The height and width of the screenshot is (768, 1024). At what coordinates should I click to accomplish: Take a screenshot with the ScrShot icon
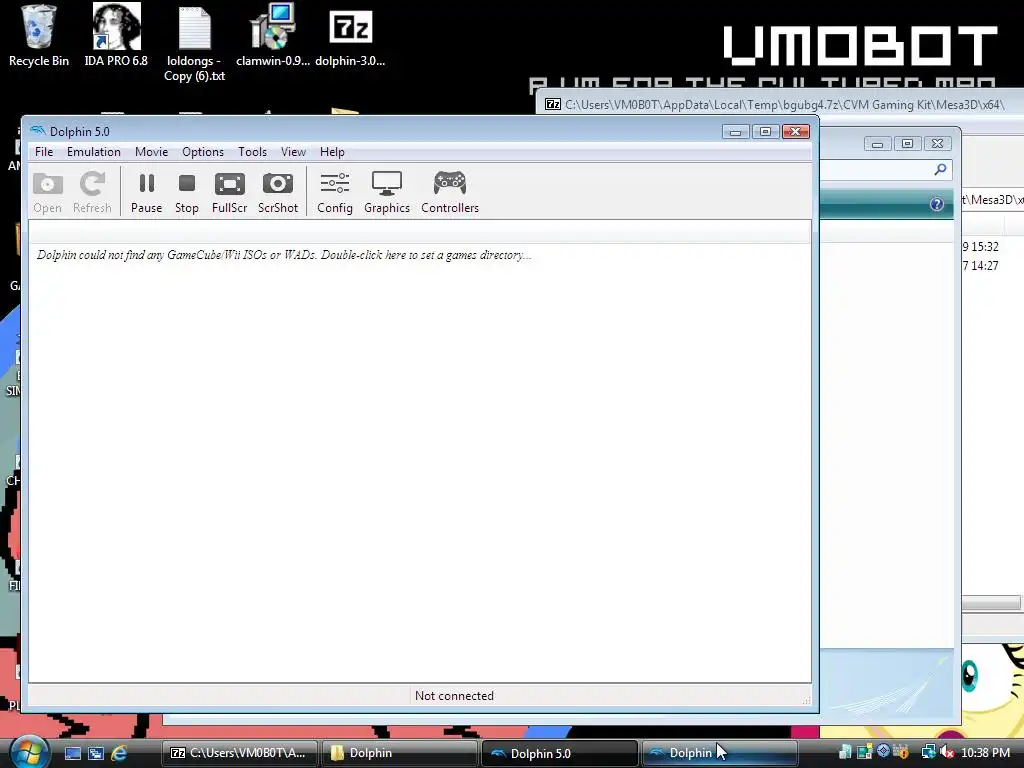pos(278,193)
